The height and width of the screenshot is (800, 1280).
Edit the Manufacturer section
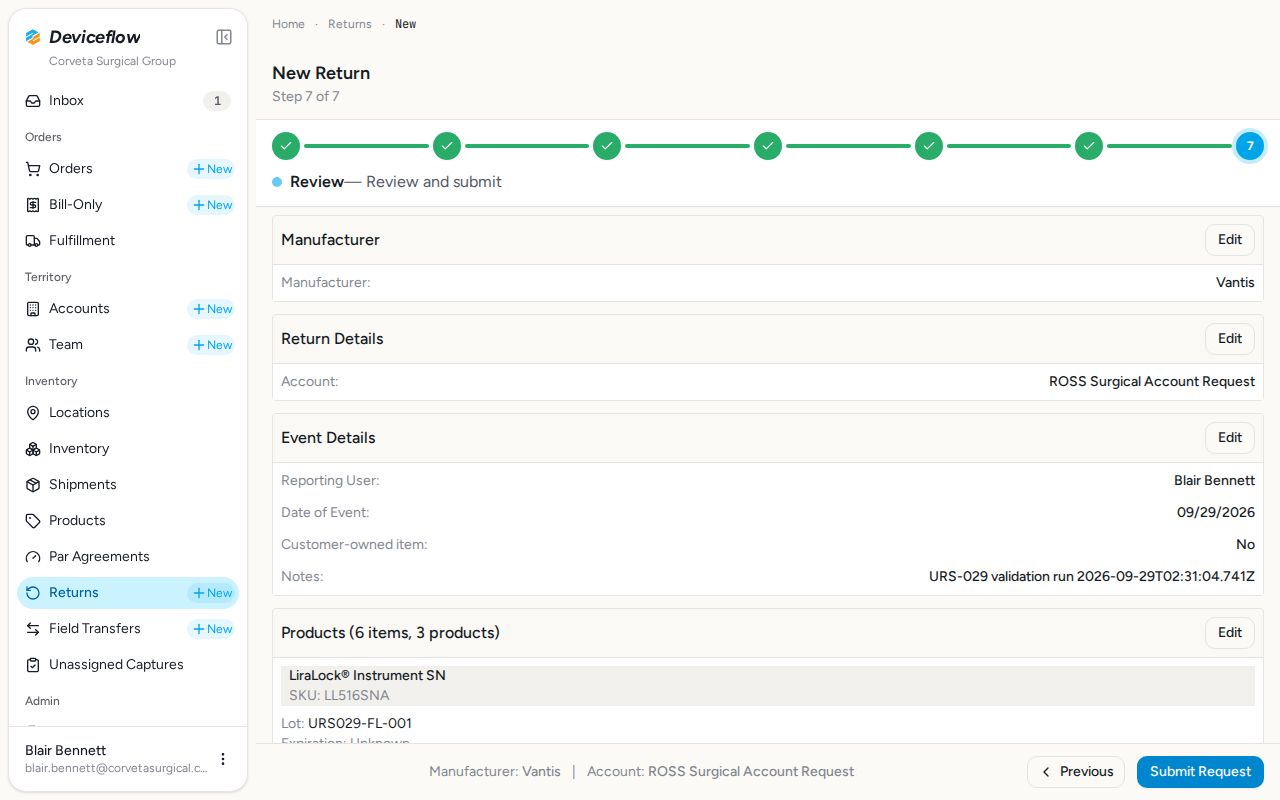[1230, 240]
